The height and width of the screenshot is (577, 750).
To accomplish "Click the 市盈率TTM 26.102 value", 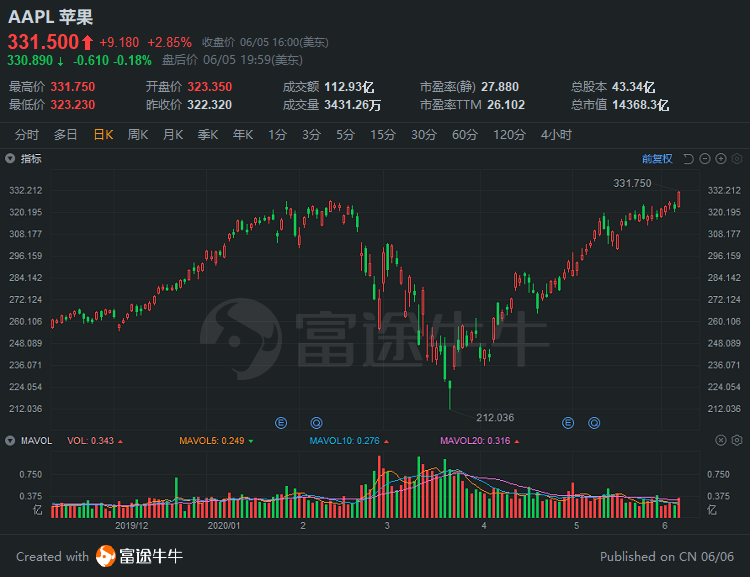I will tap(506, 105).
